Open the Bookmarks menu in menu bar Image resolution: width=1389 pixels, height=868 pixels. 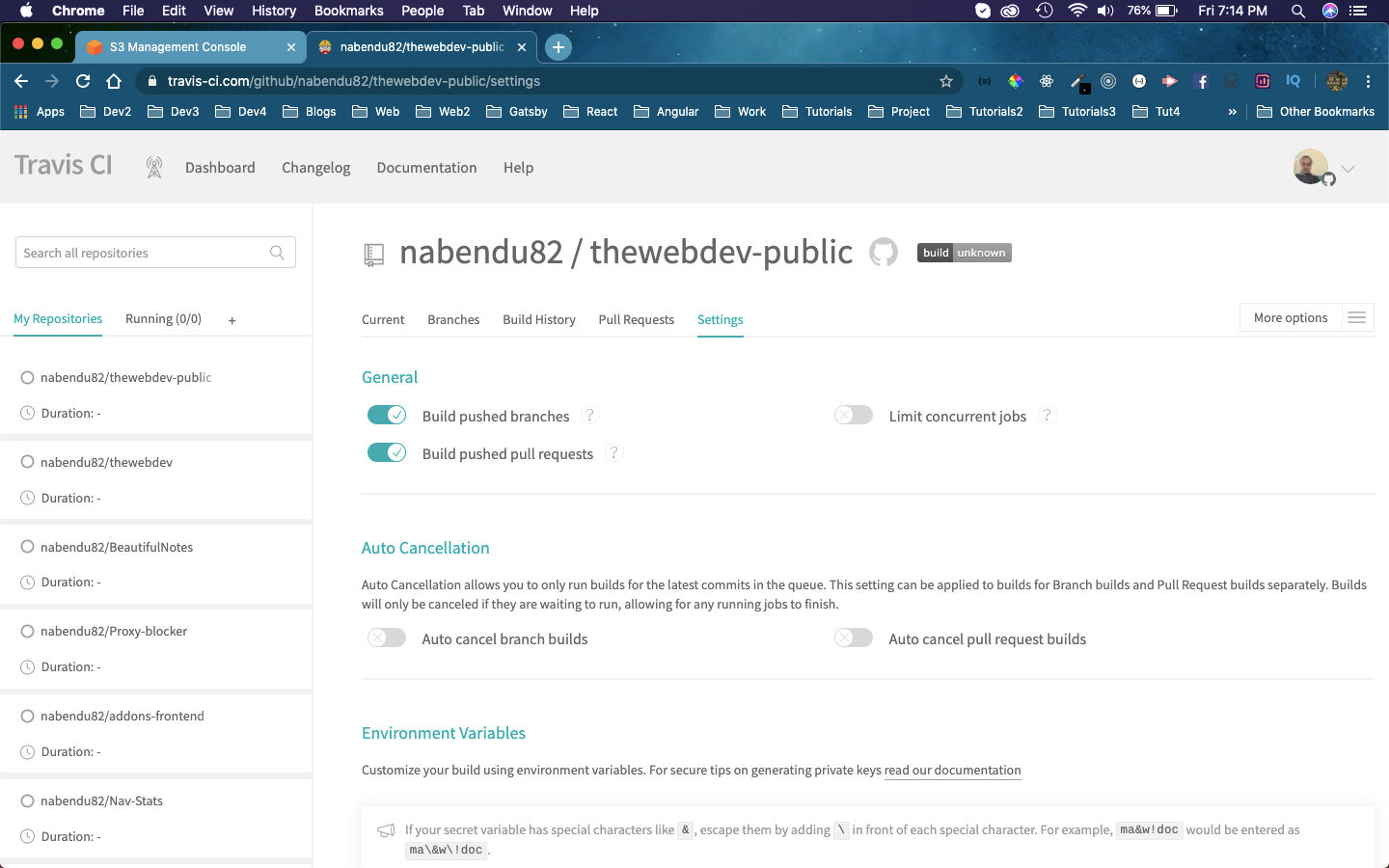coord(349,11)
